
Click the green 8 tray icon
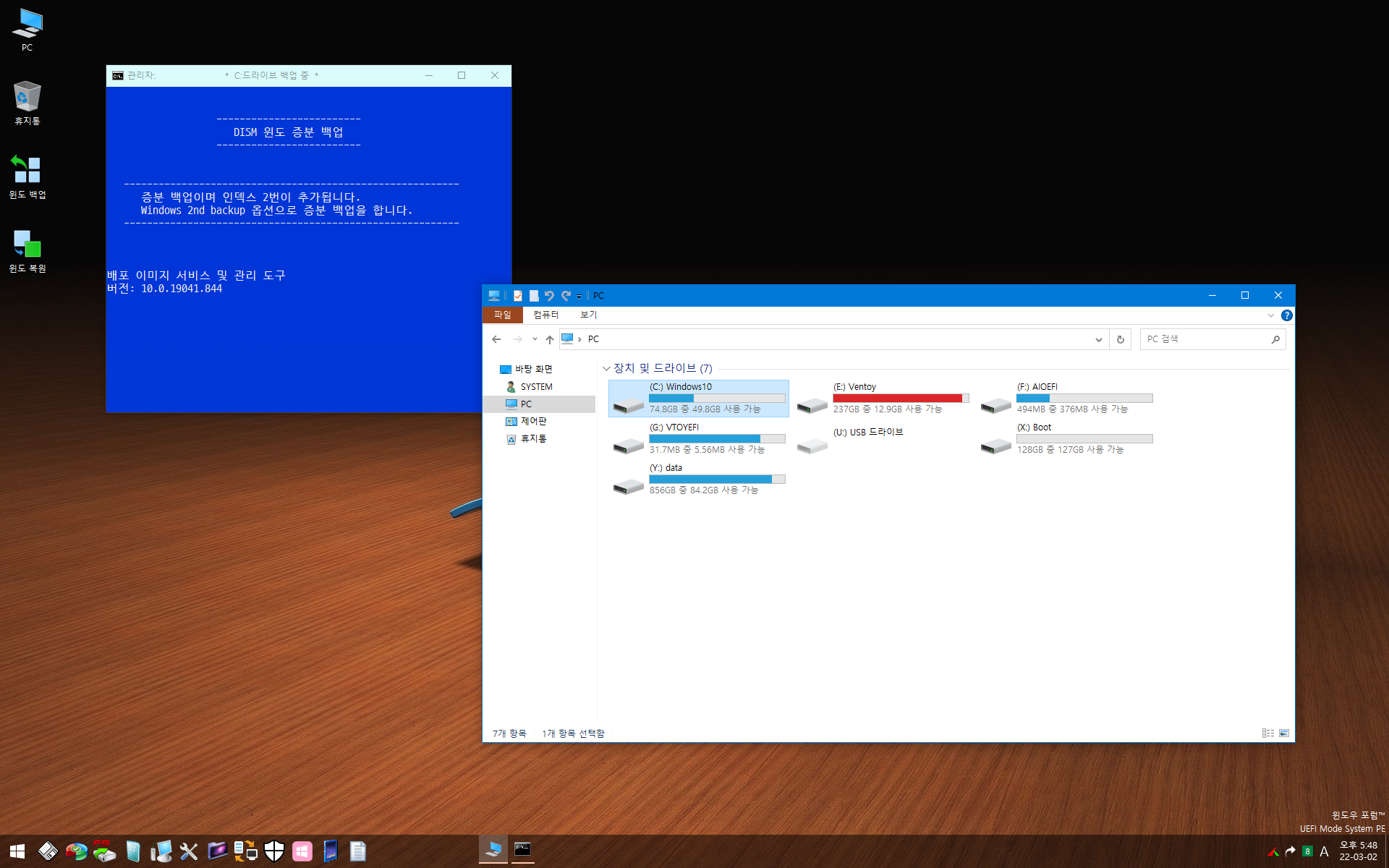(1307, 851)
